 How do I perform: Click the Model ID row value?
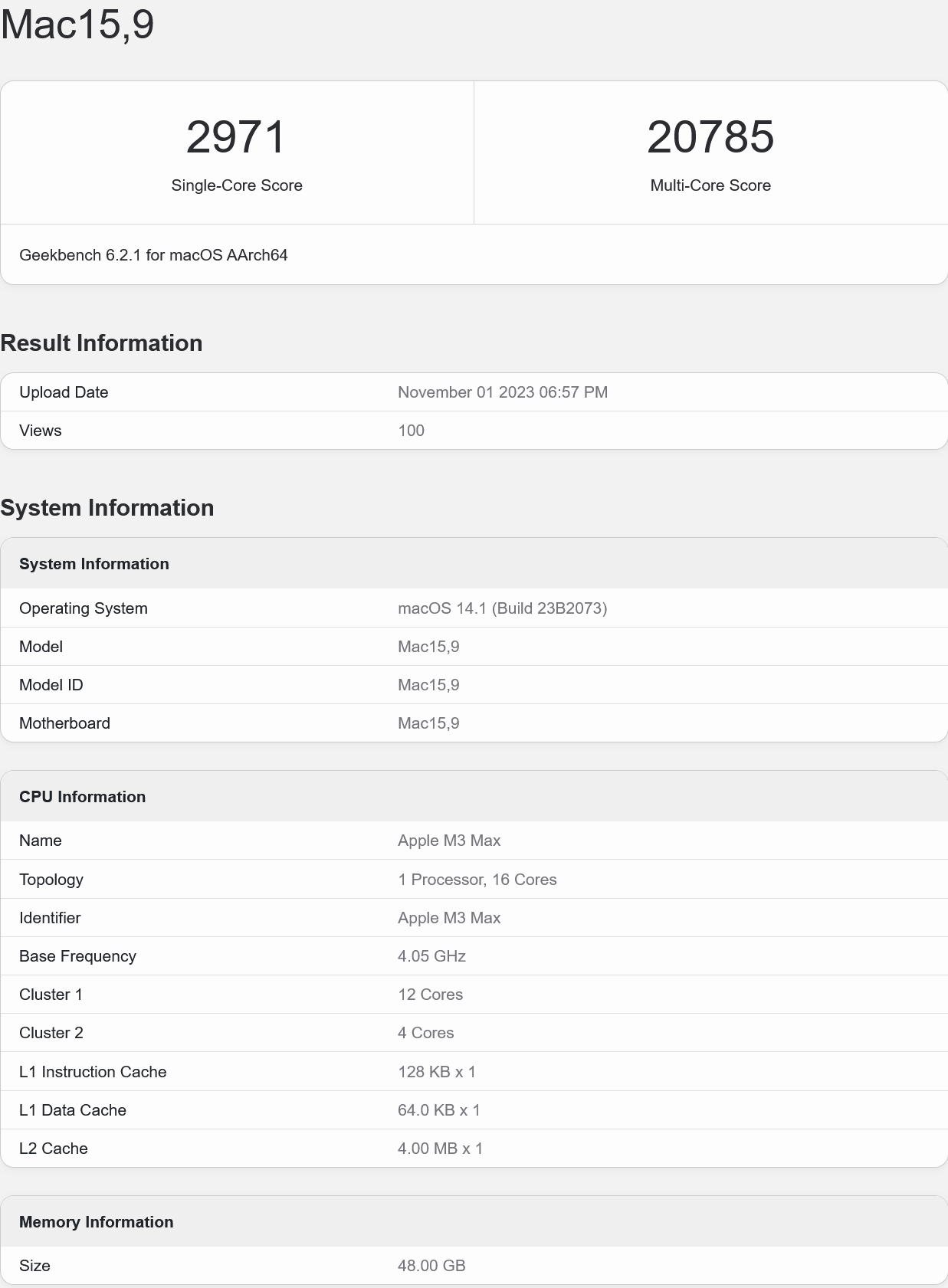click(428, 685)
